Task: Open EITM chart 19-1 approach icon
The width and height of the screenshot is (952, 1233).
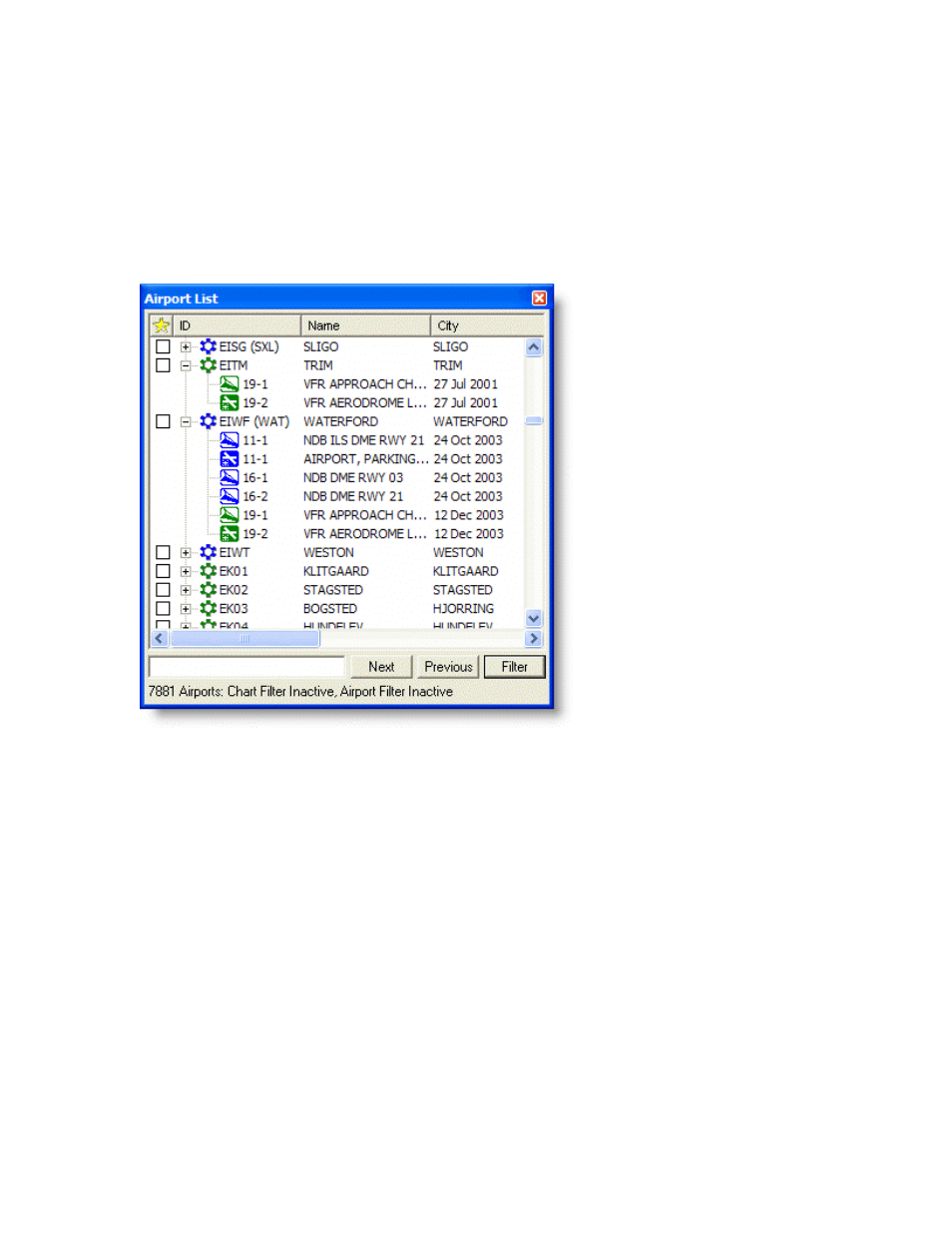Action: click(x=230, y=384)
